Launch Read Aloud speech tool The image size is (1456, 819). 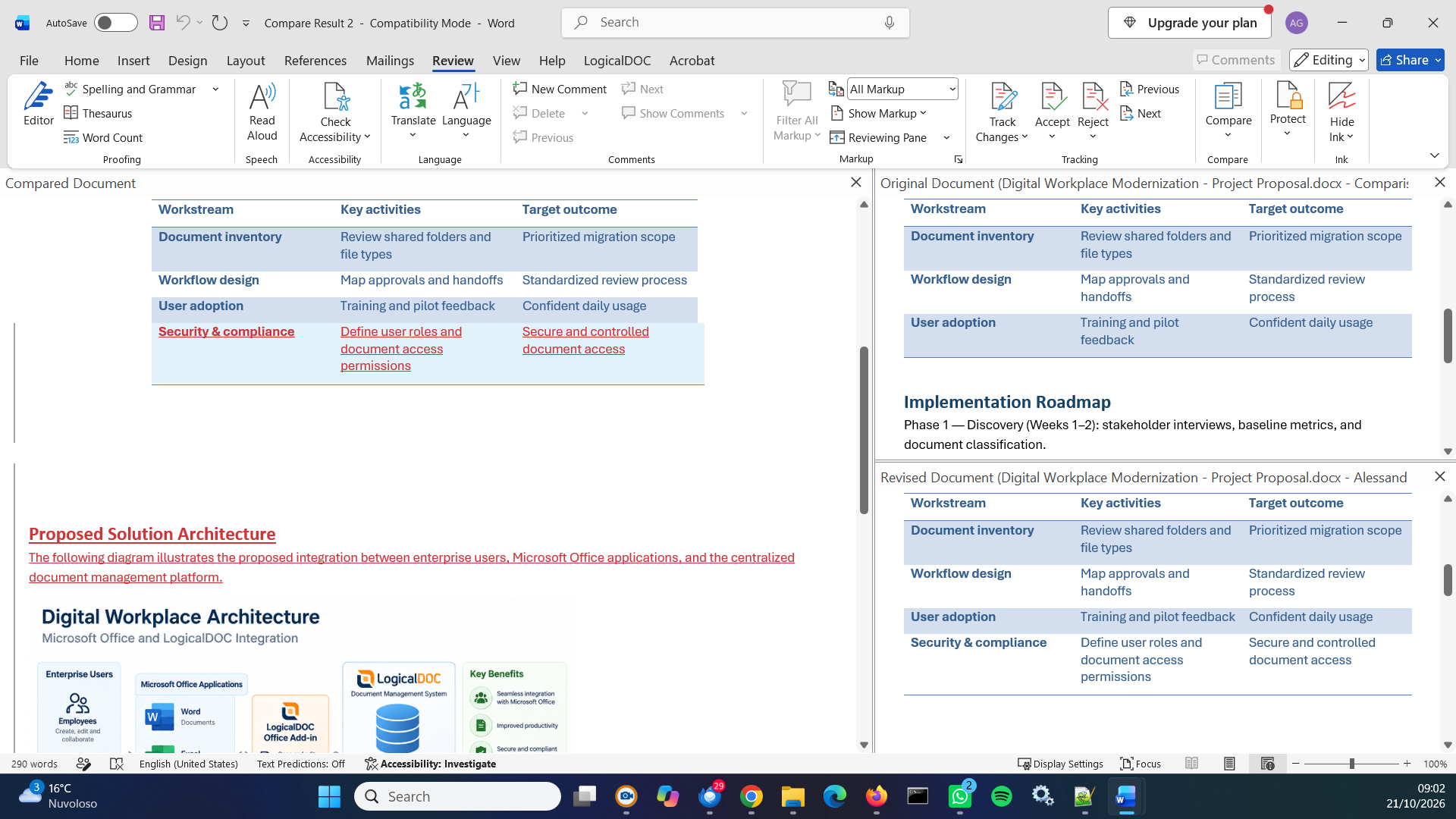(262, 112)
